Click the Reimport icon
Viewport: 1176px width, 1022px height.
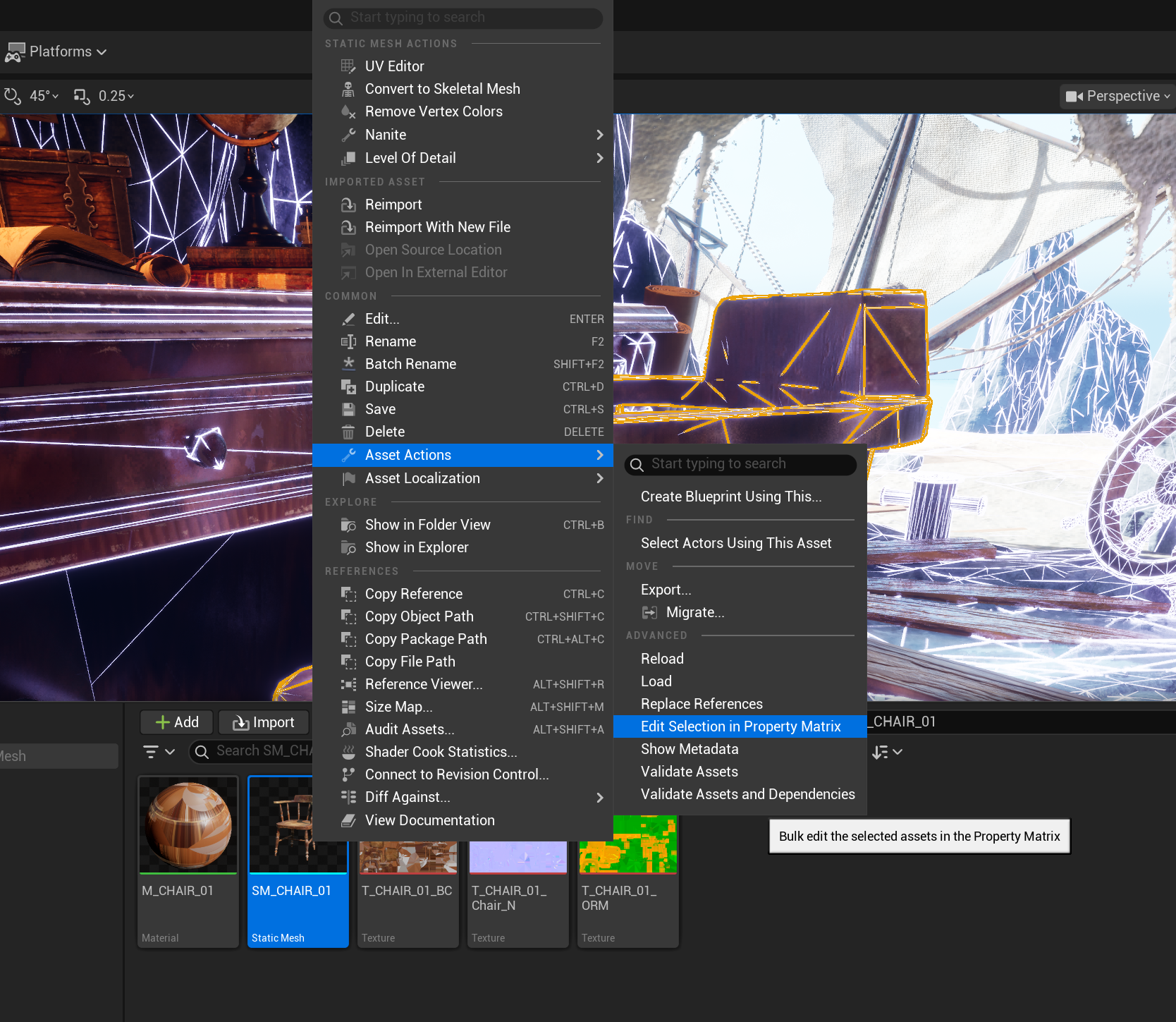348,205
